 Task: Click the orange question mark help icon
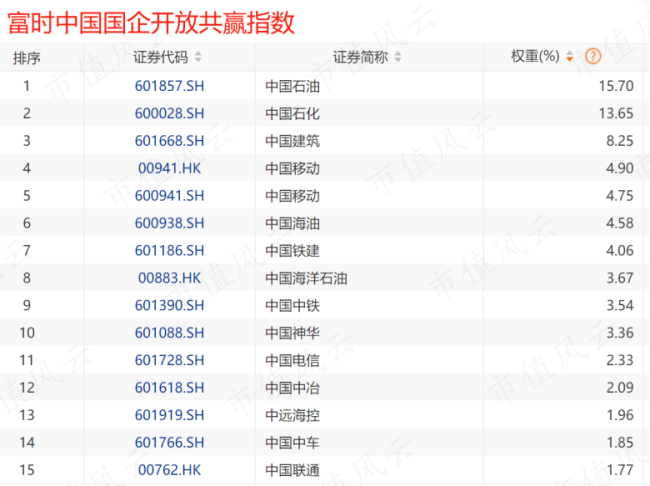pos(593,56)
